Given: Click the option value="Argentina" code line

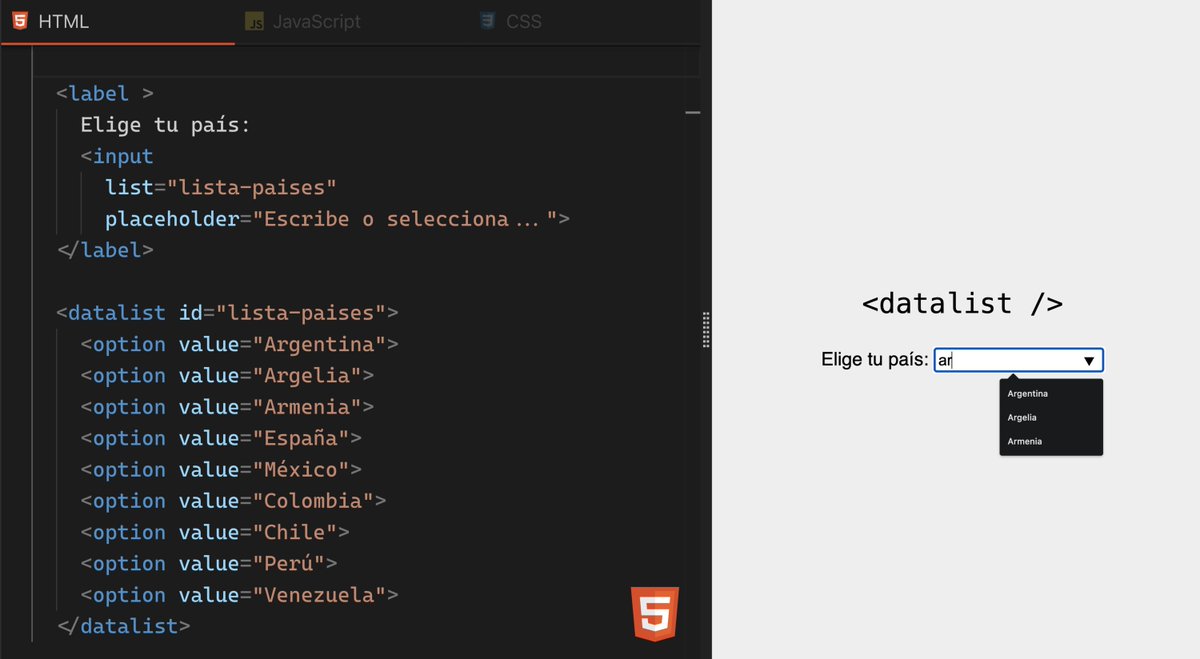Looking at the screenshot, I should 239,344.
